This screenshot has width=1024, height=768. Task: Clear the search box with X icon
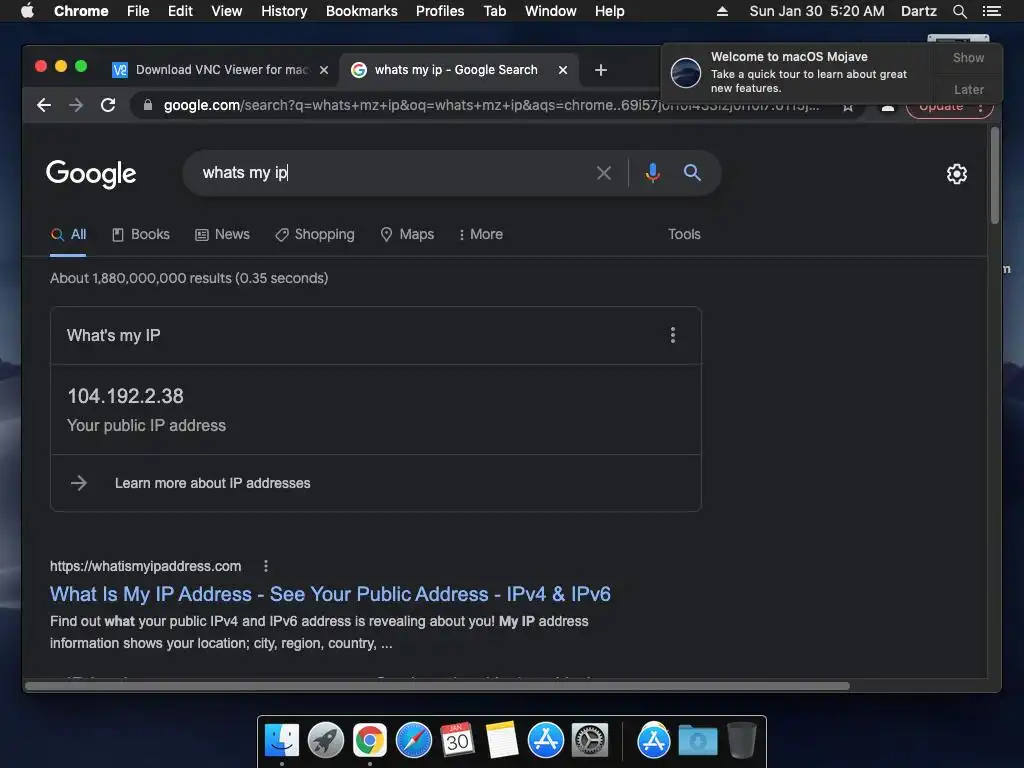(603, 173)
